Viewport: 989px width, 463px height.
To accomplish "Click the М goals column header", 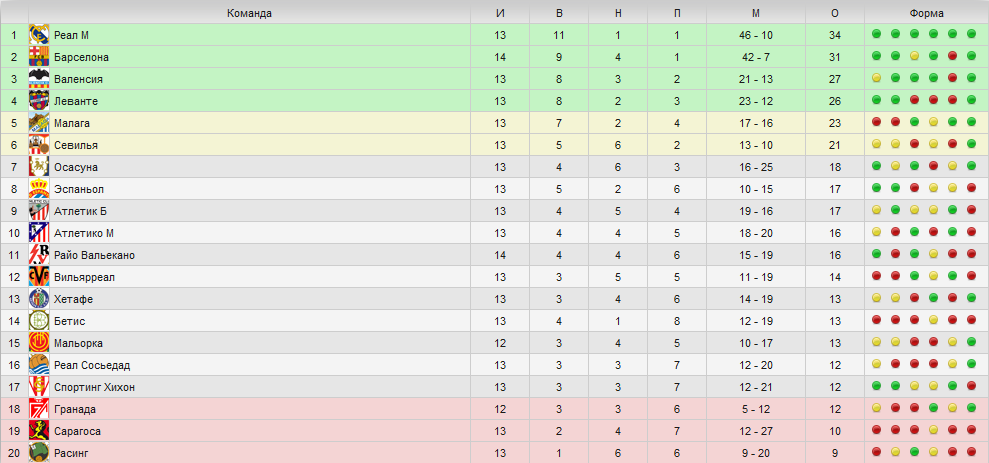I will [756, 13].
